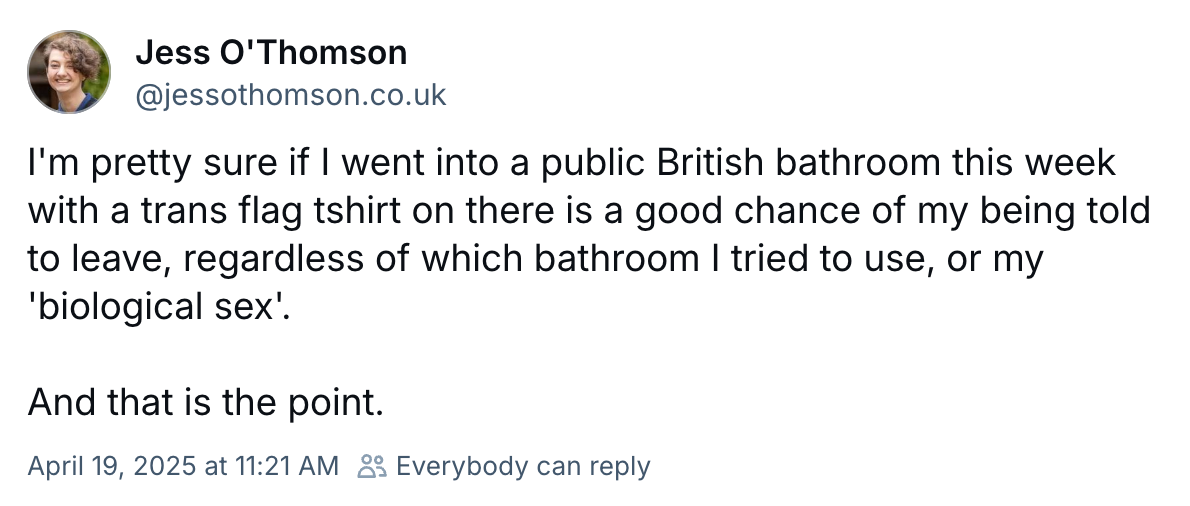Click the first line starting "I'm pretty sure"

(x=571, y=163)
